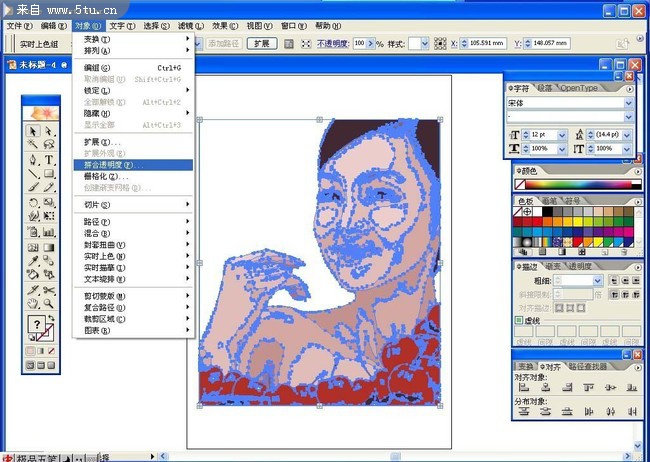Choose 栅格化 menu entry
The height and width of the screenshot is (462, 650).
click(133, 176)
